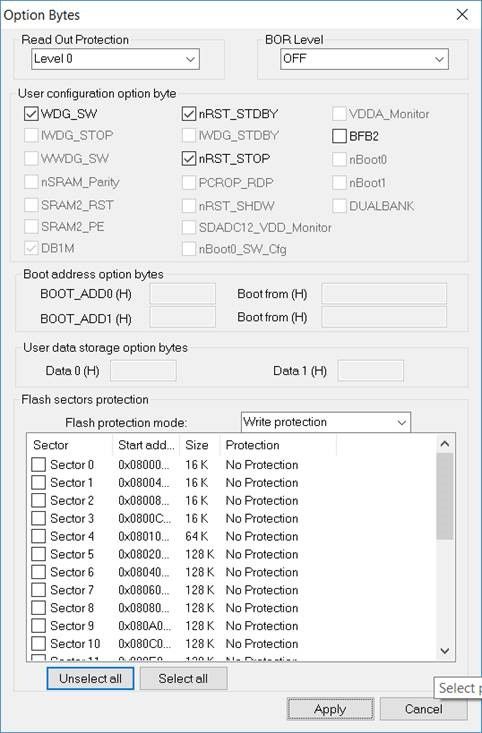Click Sector 0 start address 0x08000...
Screen dimensions: 482x733
(x=144, y=465)
